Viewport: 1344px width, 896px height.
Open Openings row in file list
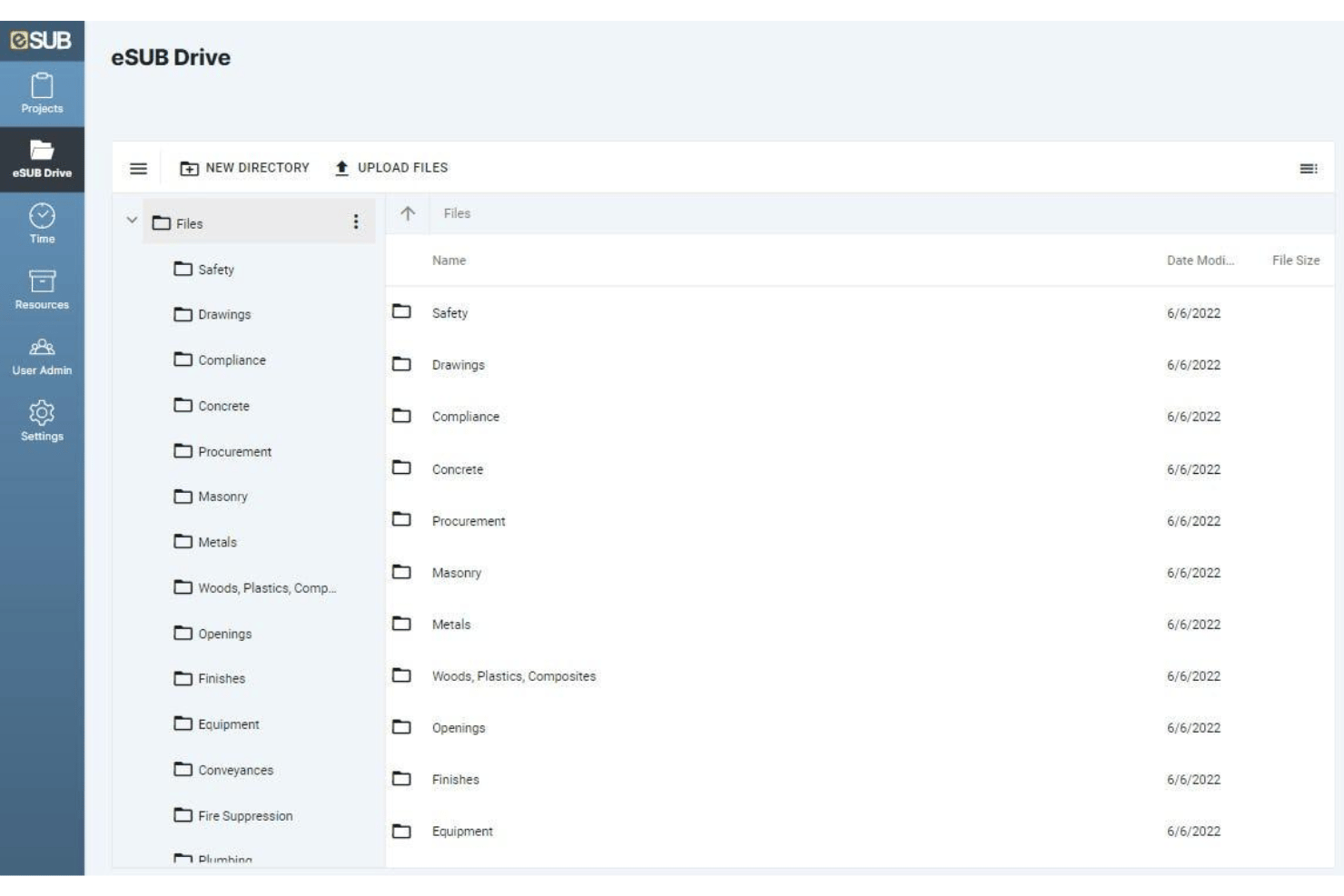(x=860, y=728)
